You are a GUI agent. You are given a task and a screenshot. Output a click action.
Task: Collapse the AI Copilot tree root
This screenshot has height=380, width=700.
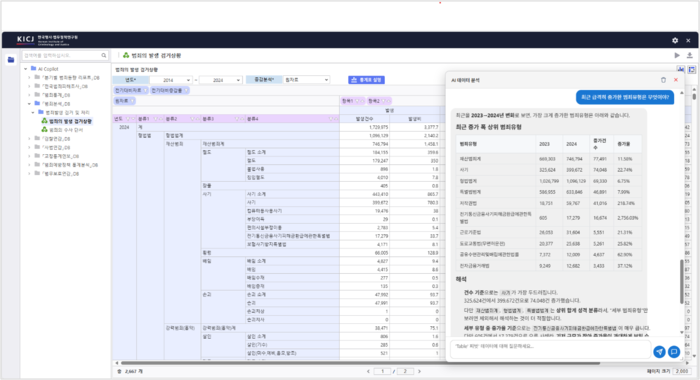pyautogui.click(x=25, y=69)
